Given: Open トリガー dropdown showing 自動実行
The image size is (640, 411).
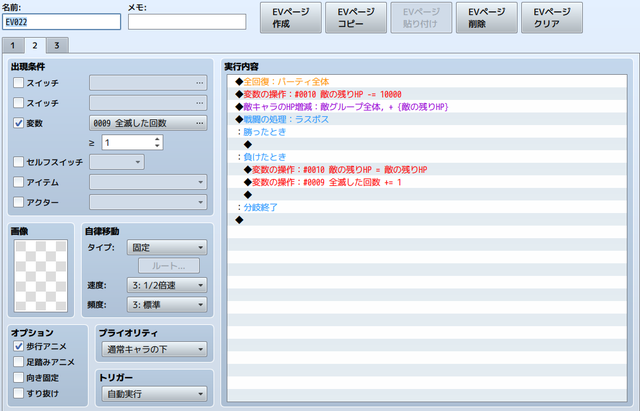Looking at the screenshot, I should pos(154,394).
